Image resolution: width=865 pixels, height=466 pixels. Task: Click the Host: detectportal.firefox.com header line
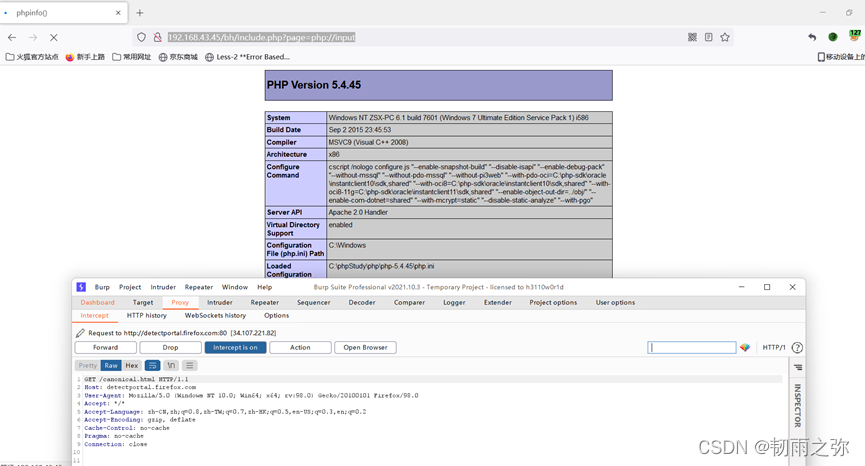click(x=140, y=387)
